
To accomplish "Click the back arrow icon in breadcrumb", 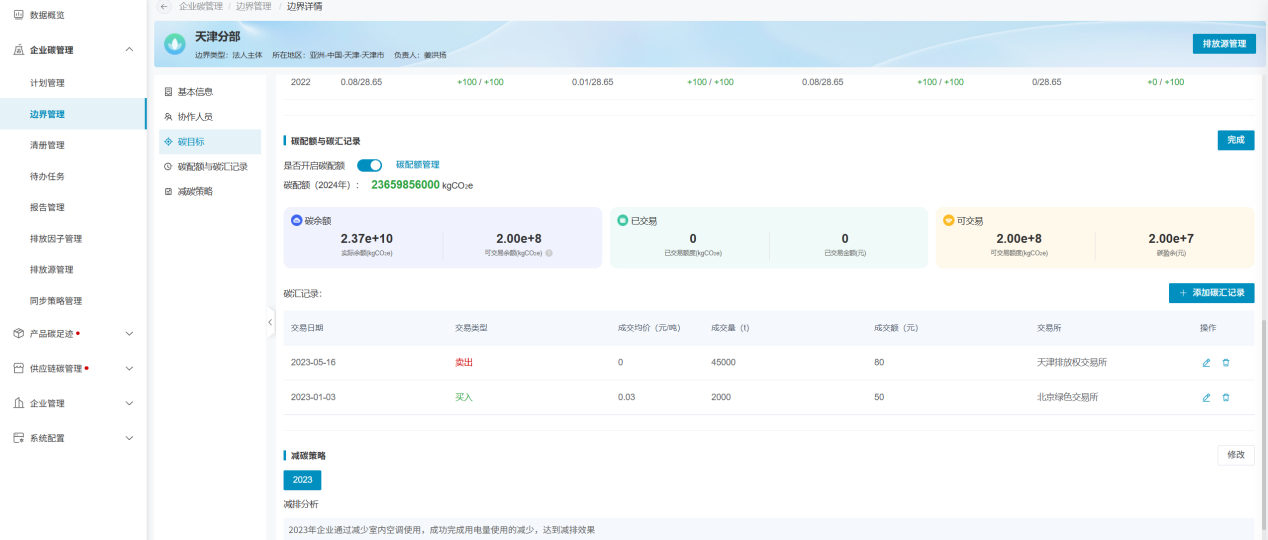I will [164, 7].
